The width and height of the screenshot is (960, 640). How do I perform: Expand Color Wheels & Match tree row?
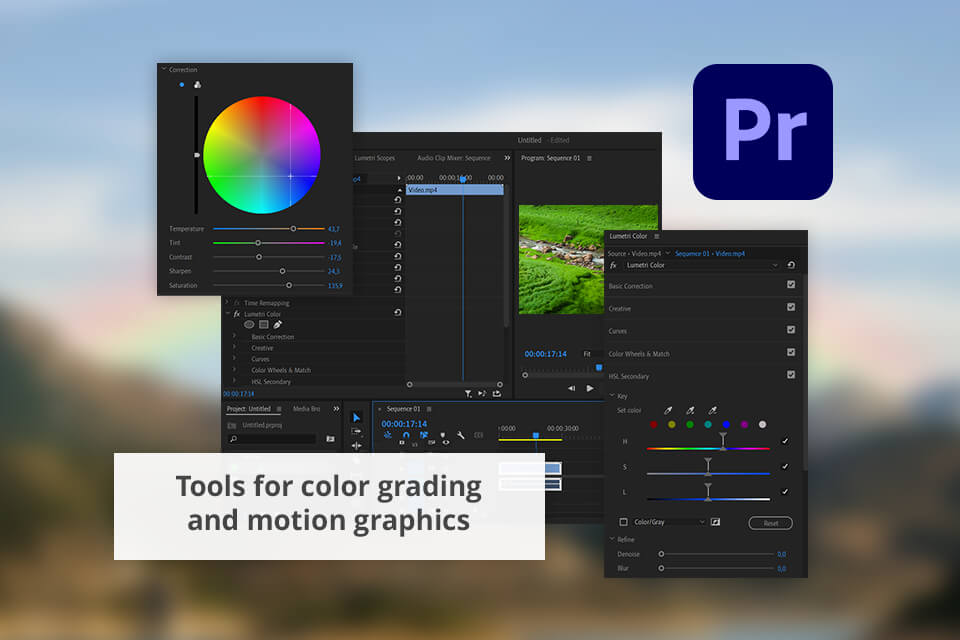[234, 370]
